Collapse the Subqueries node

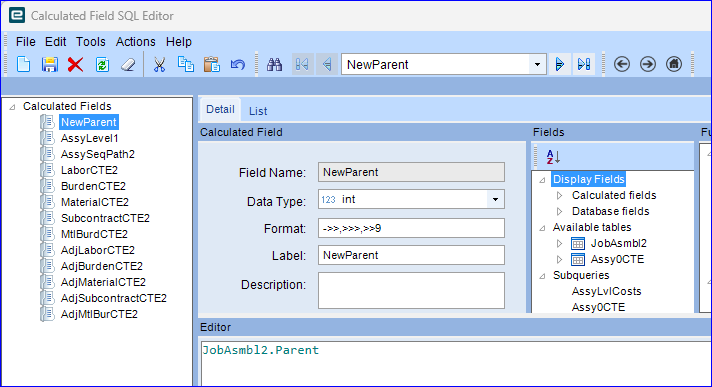542,276
